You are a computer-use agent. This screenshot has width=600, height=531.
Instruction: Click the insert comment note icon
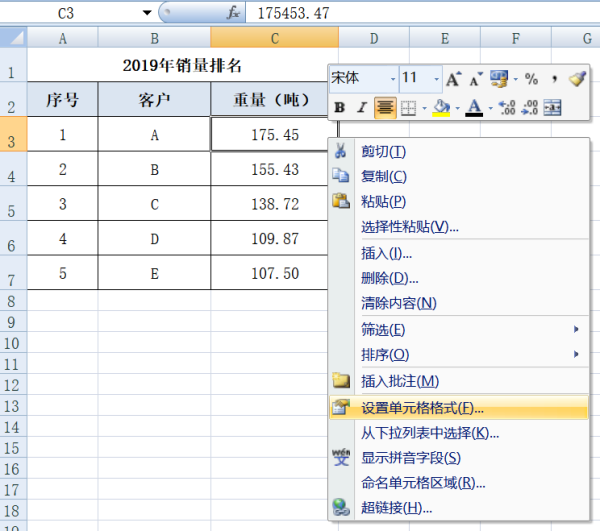[x=341, y=380]
